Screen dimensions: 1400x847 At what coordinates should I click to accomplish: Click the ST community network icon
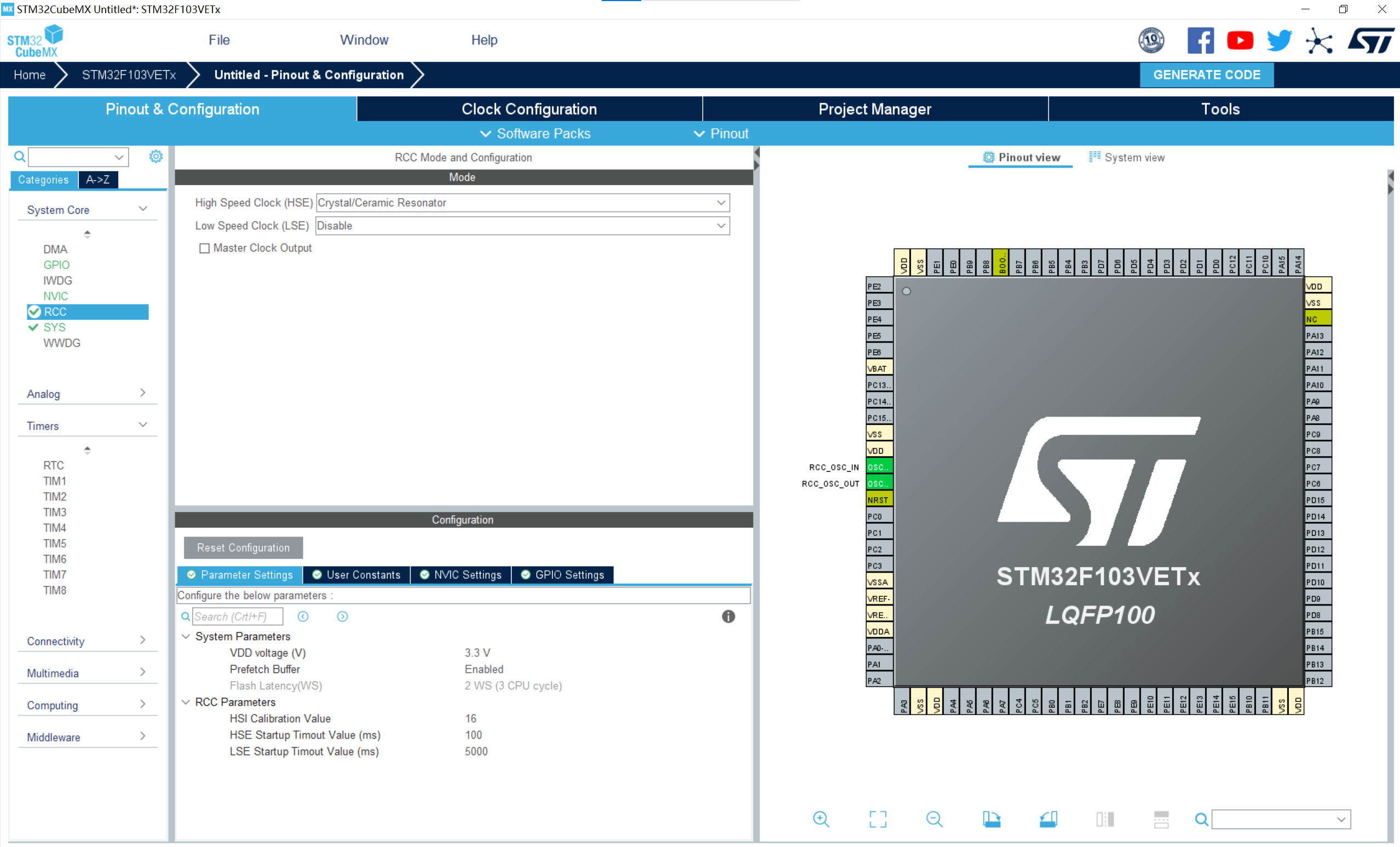coord(1319,41)
